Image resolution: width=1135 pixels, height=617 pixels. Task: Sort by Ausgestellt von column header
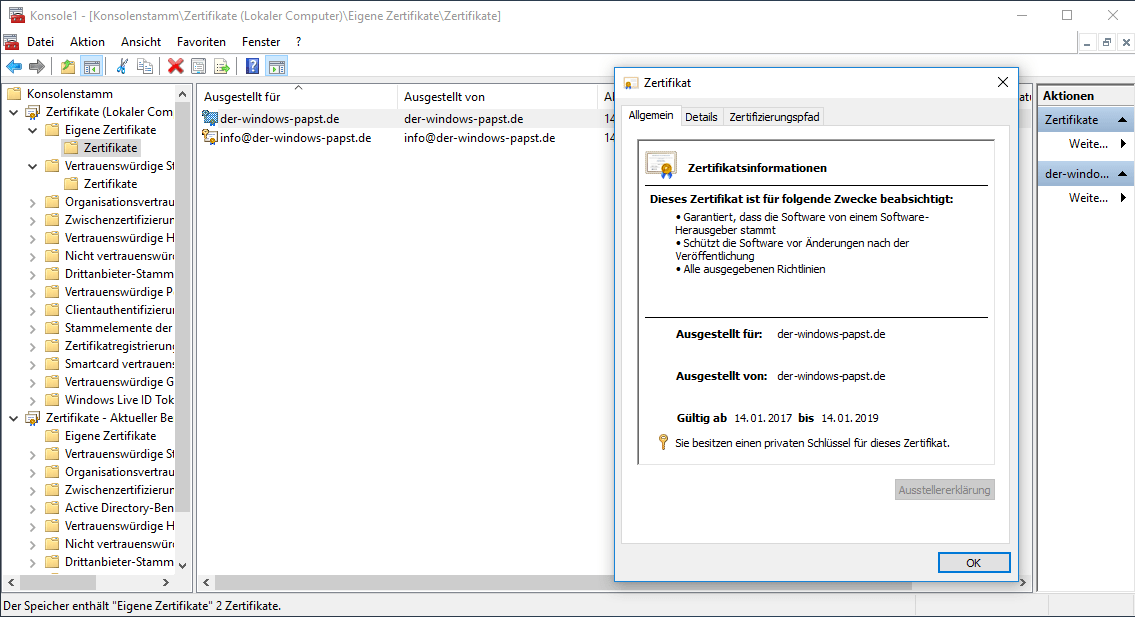click(x=444, y=97)
